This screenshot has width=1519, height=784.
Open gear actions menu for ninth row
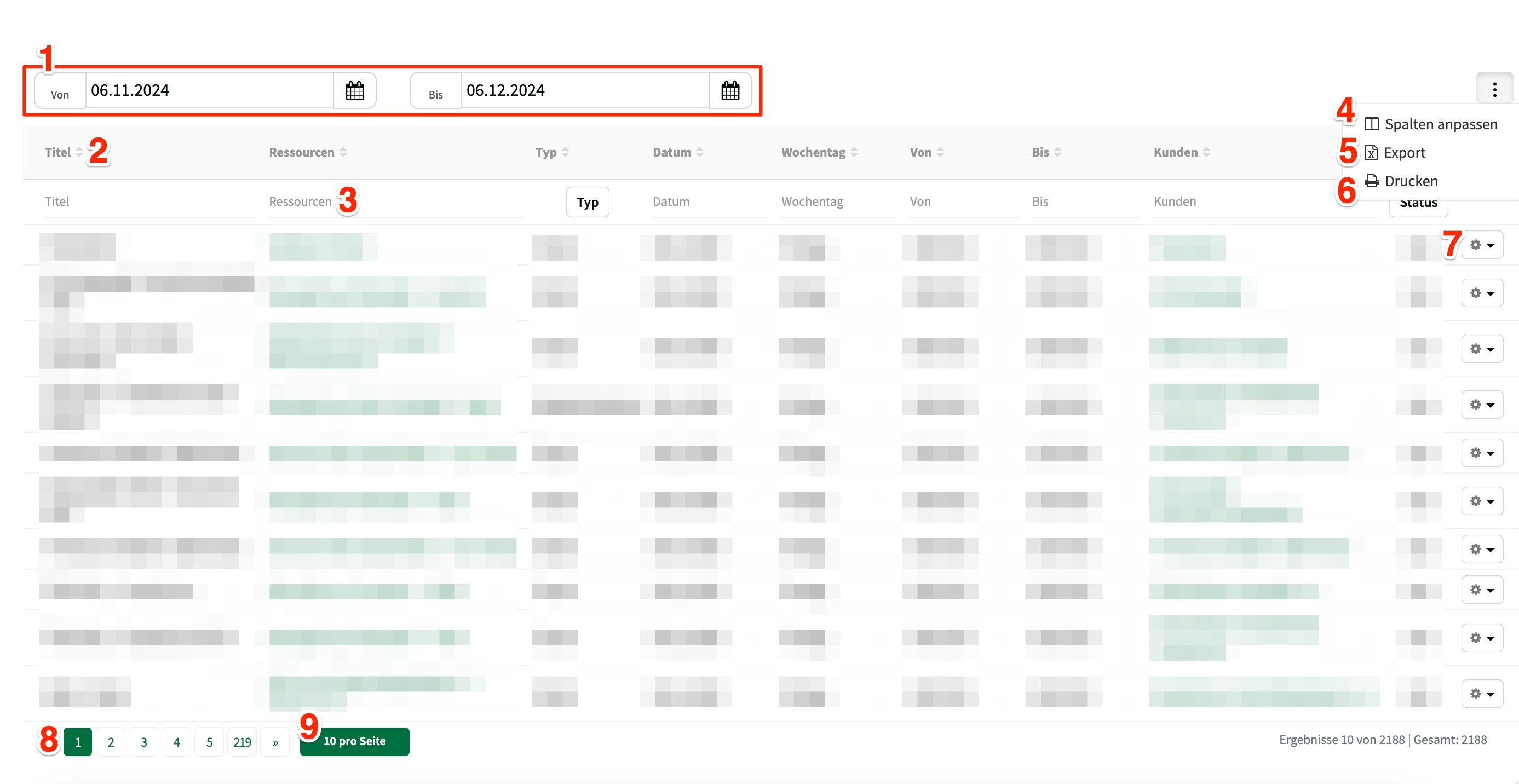click(1482, 638)
